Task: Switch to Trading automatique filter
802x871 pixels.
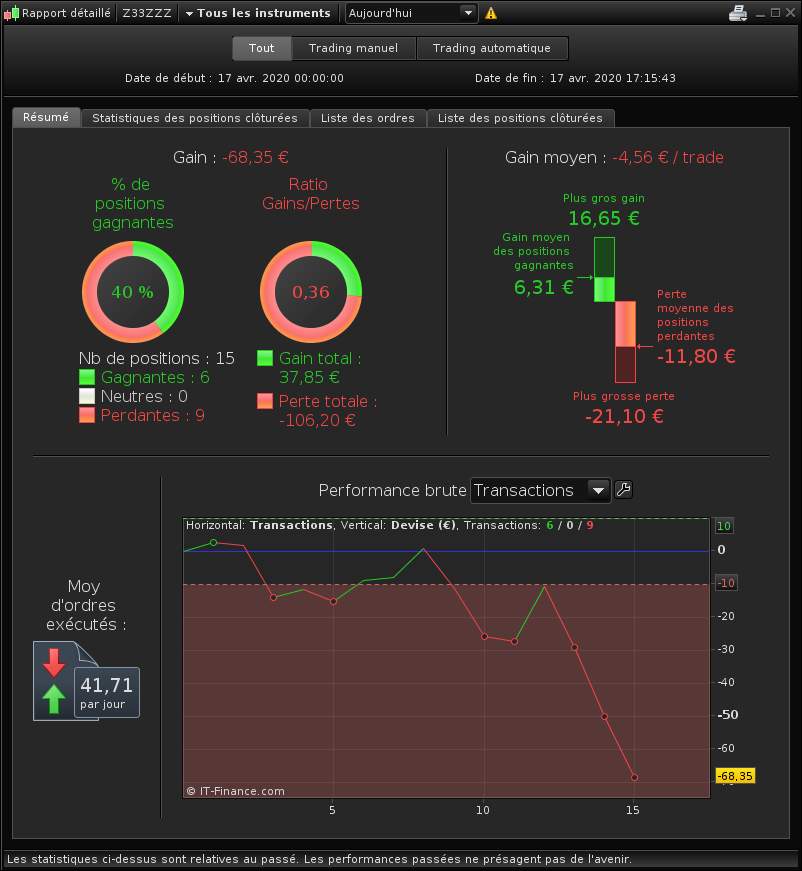Action: pyautogui.click(x=492, y=48)
